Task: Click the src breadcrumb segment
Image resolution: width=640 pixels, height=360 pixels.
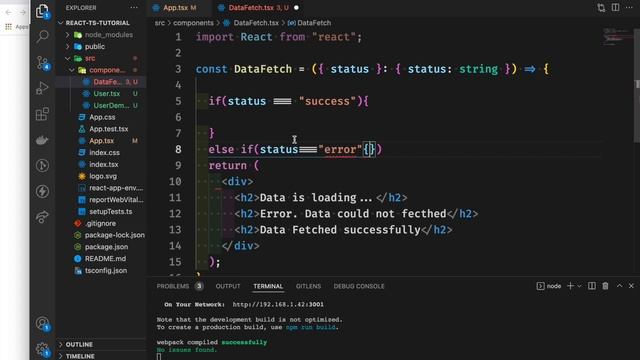Action: click(160, 23)
